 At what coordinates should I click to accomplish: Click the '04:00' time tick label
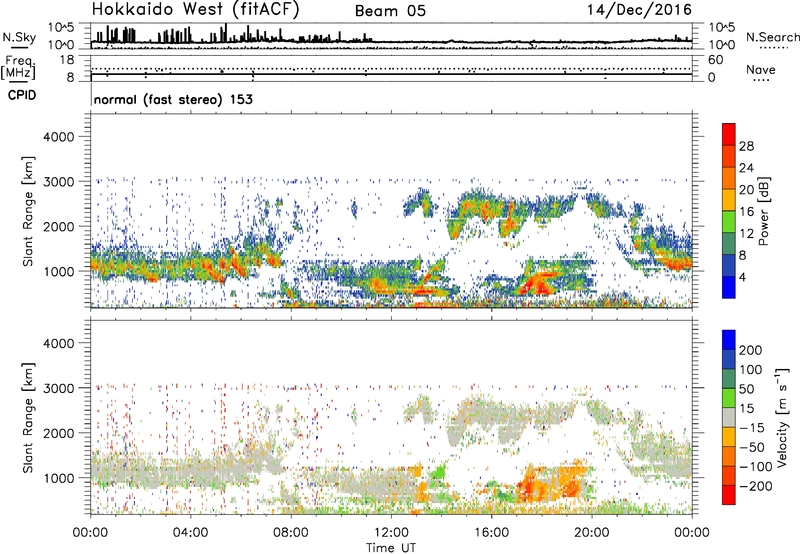pyautogui.click(x=190, y=533)
